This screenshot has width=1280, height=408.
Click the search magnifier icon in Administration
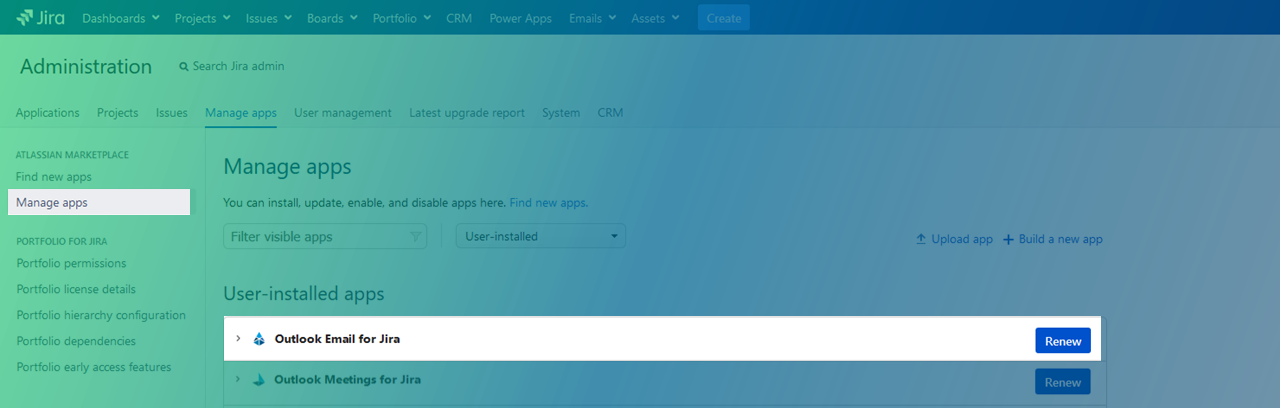click(184, 67)
